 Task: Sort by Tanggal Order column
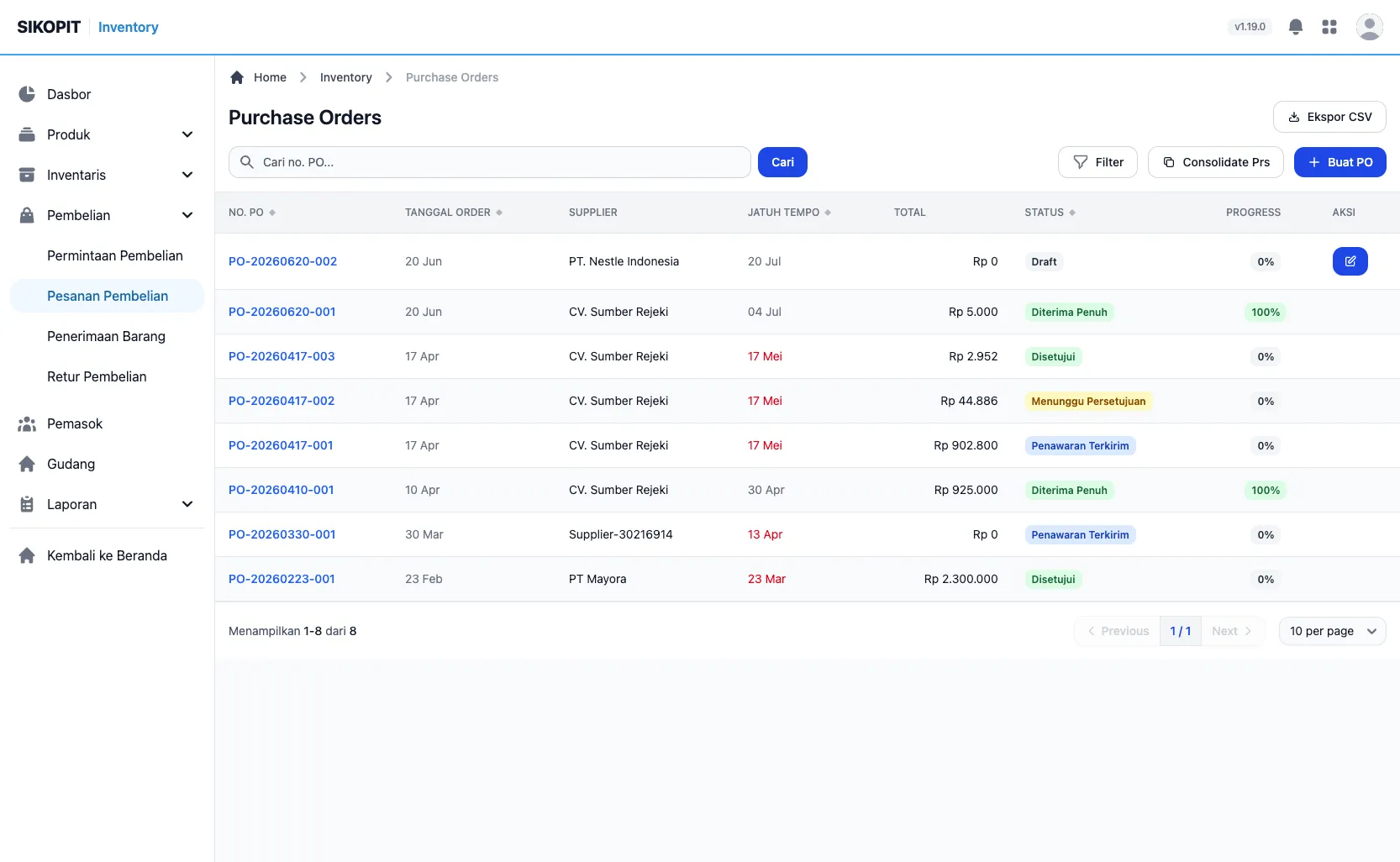(454, 213)
